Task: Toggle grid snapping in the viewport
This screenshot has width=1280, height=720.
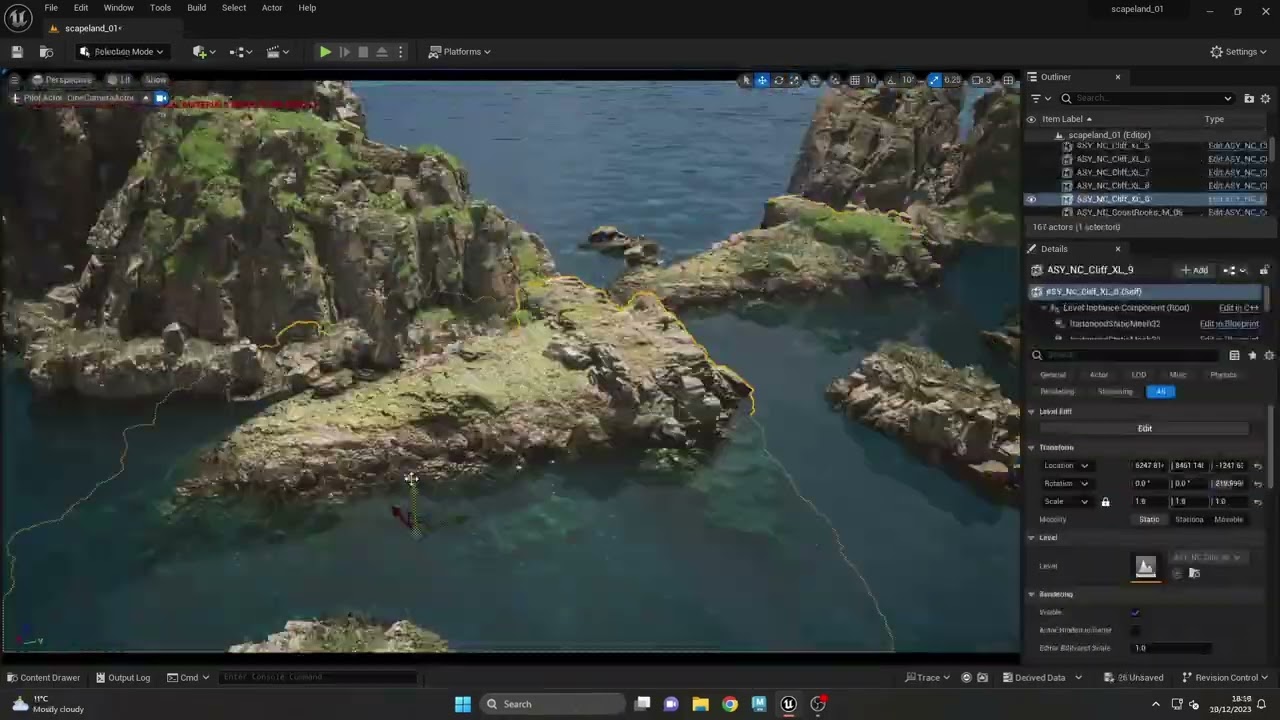Action: pos(855,80)
